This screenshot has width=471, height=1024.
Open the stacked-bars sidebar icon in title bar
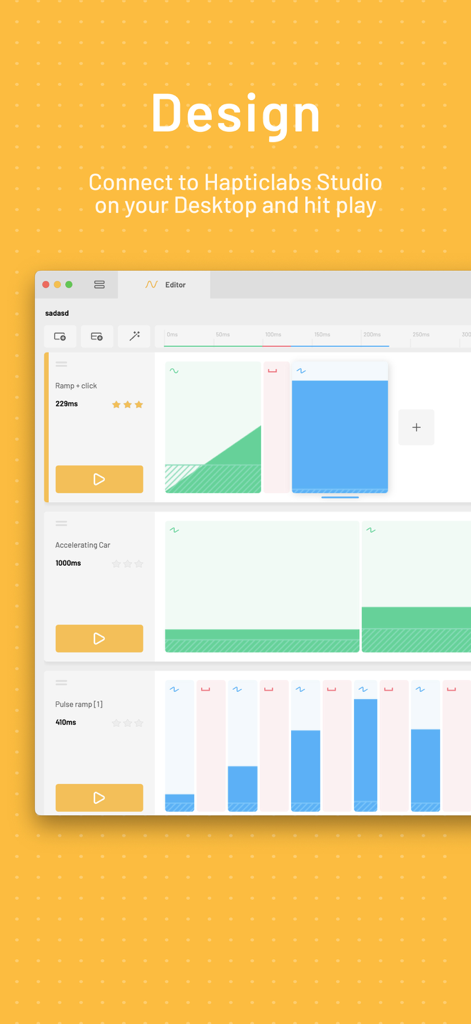pyautogui.click(x=99, y=285)
